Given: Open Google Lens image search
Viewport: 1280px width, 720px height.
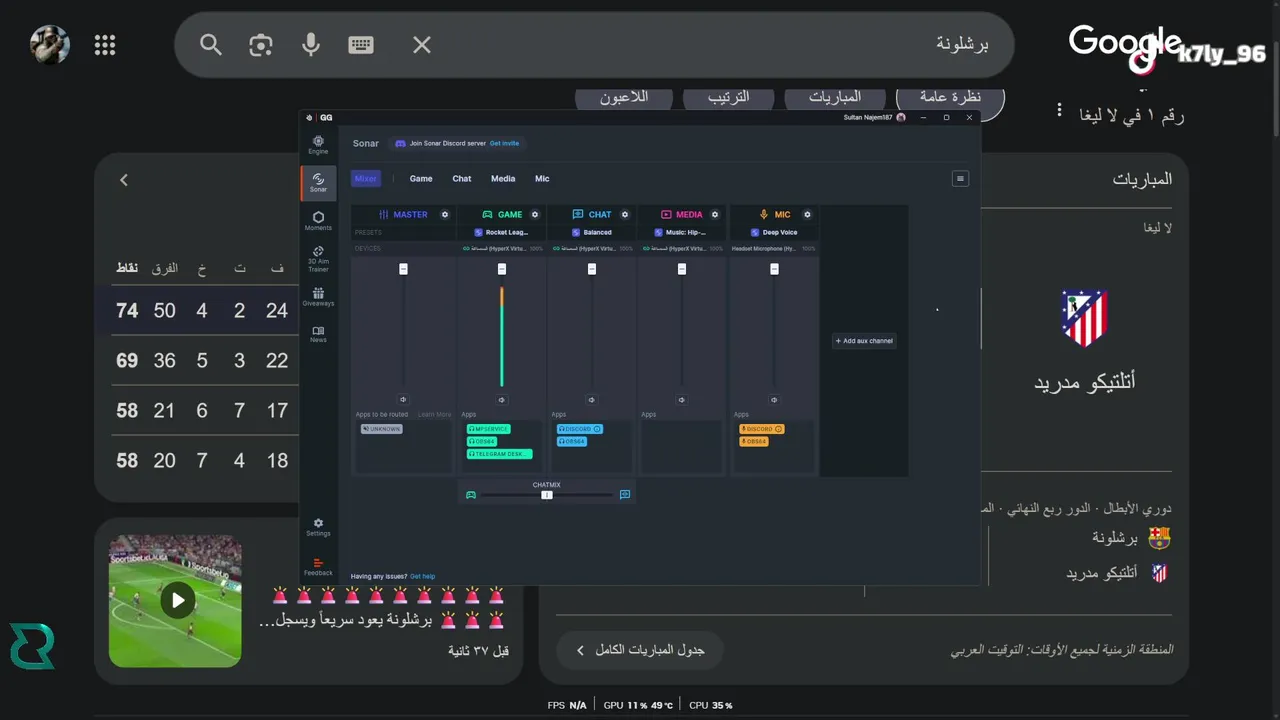Looking at the screenshot, I should pos(261,45).
